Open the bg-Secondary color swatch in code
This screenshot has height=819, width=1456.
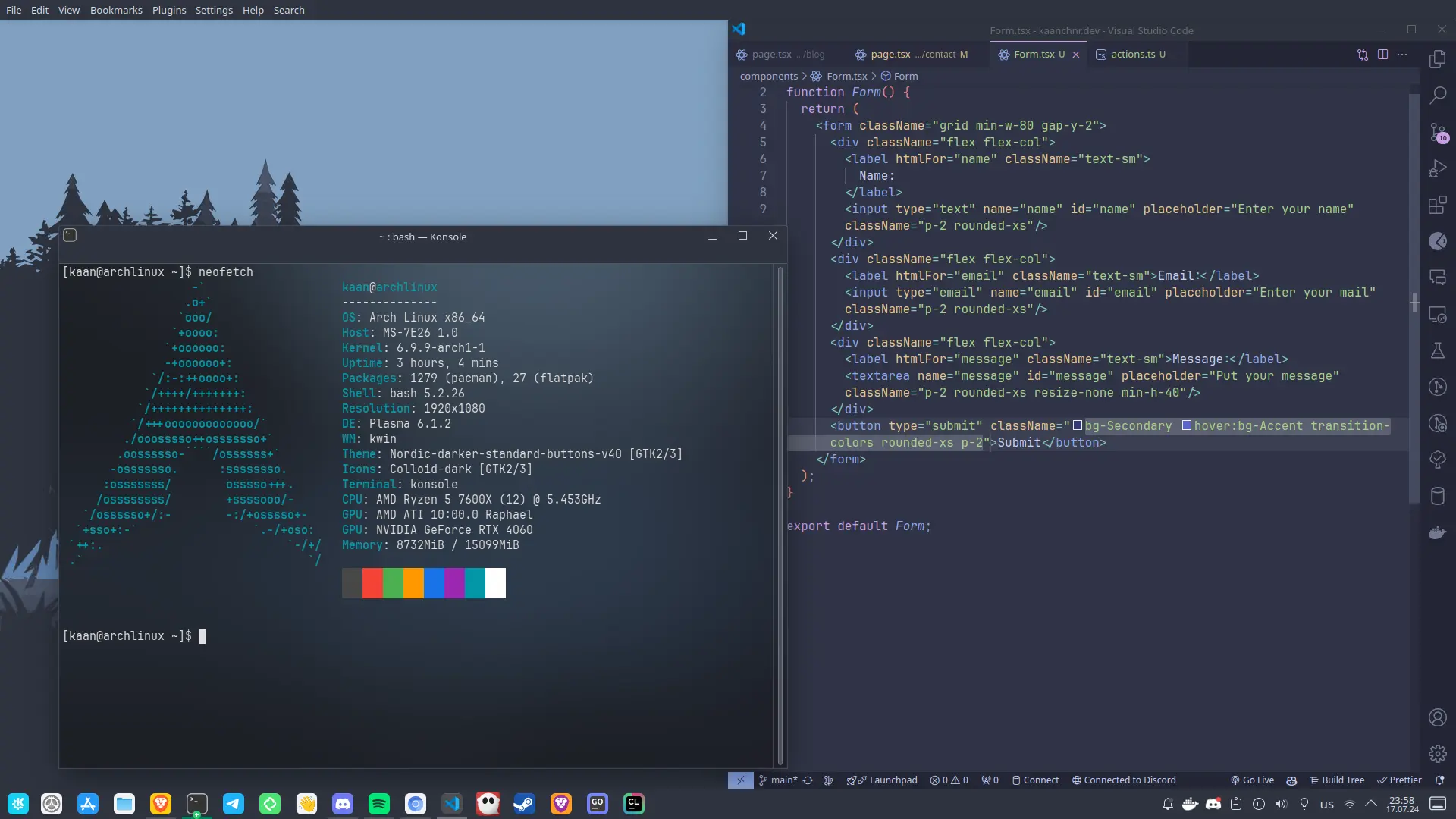tap(1077, 425)
